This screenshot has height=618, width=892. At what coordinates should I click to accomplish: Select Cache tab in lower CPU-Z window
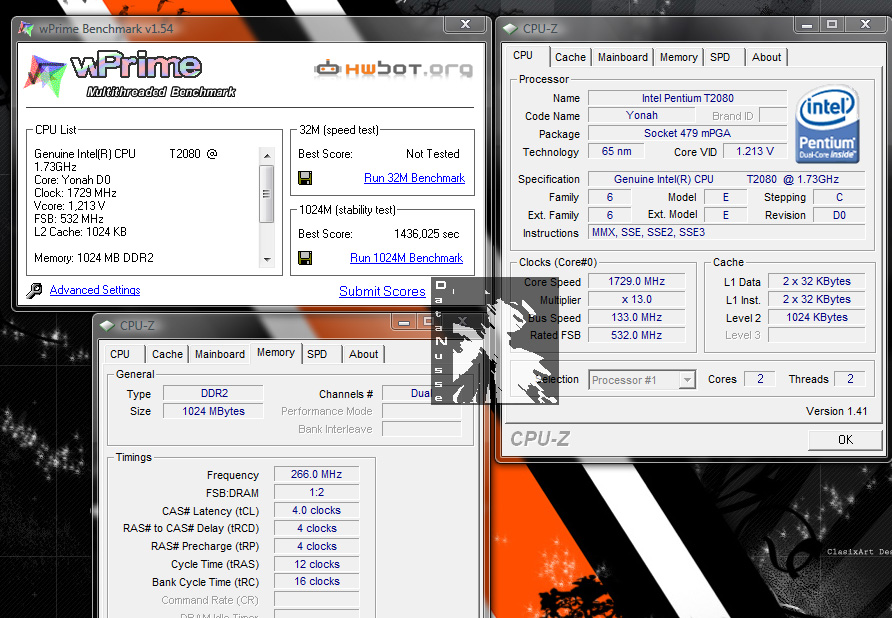(167, 354)
